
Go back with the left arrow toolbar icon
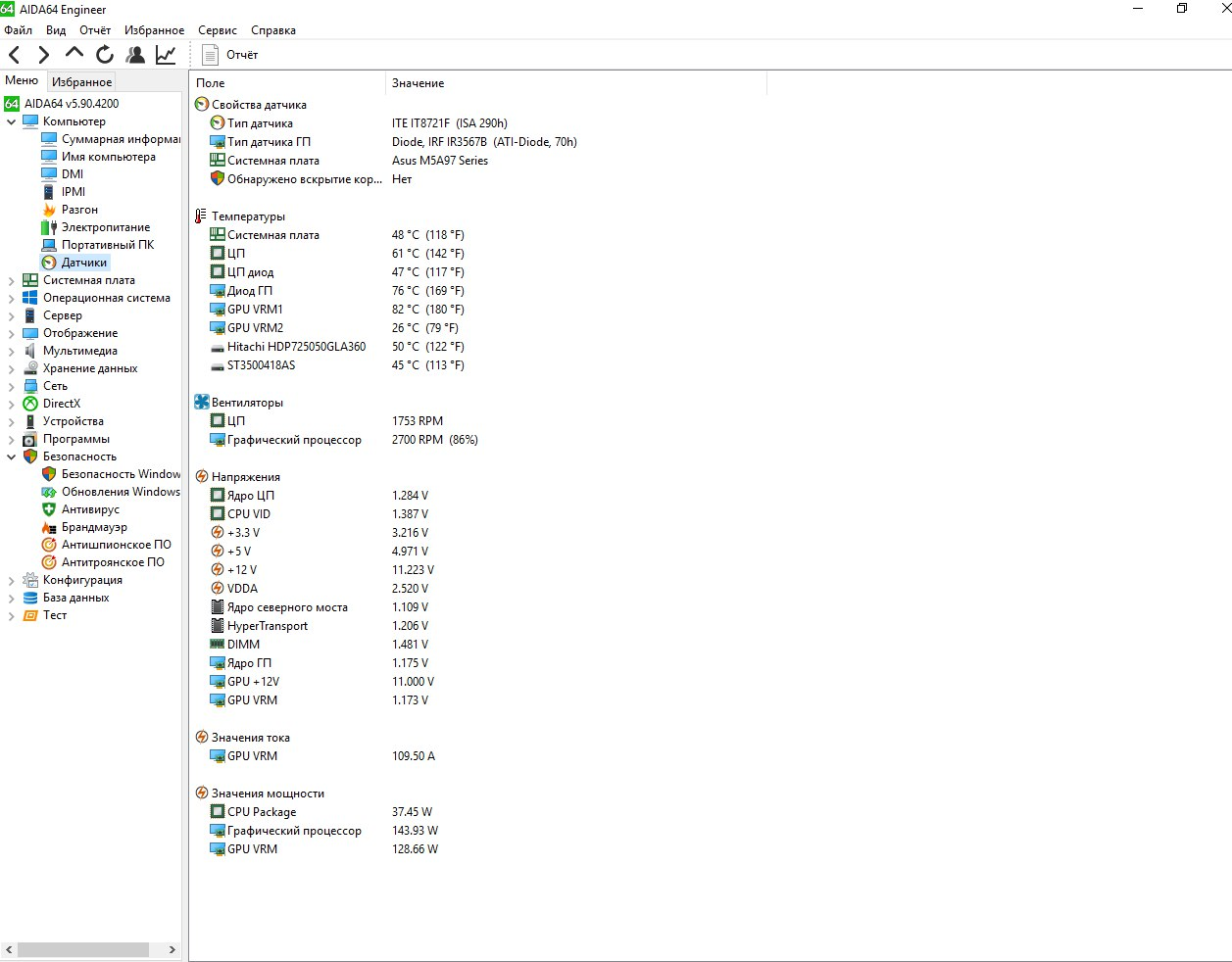click(x=14, y=55)
